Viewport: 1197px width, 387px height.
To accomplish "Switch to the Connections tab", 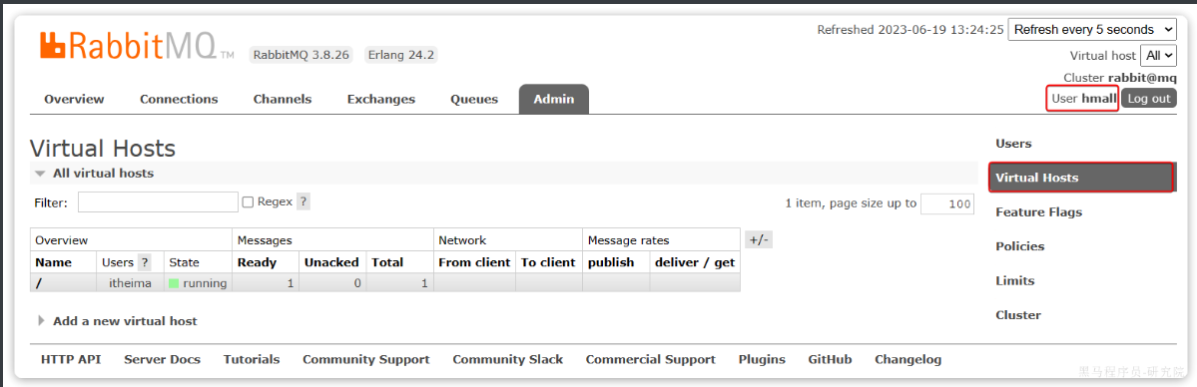I will point(179,99).
